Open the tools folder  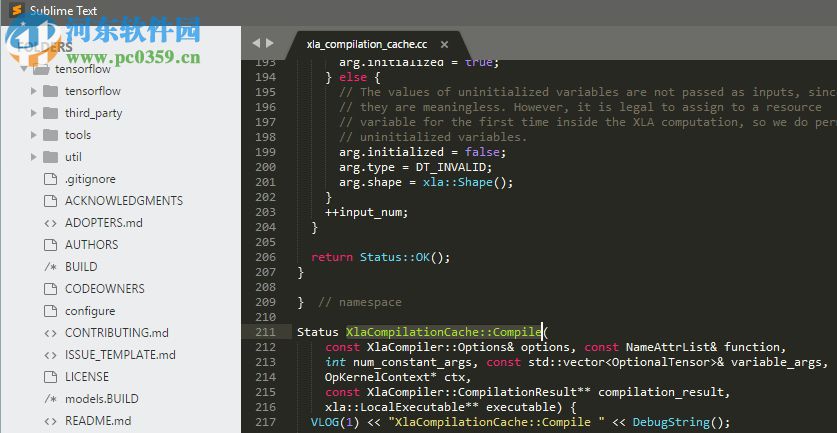pos(78,135)
